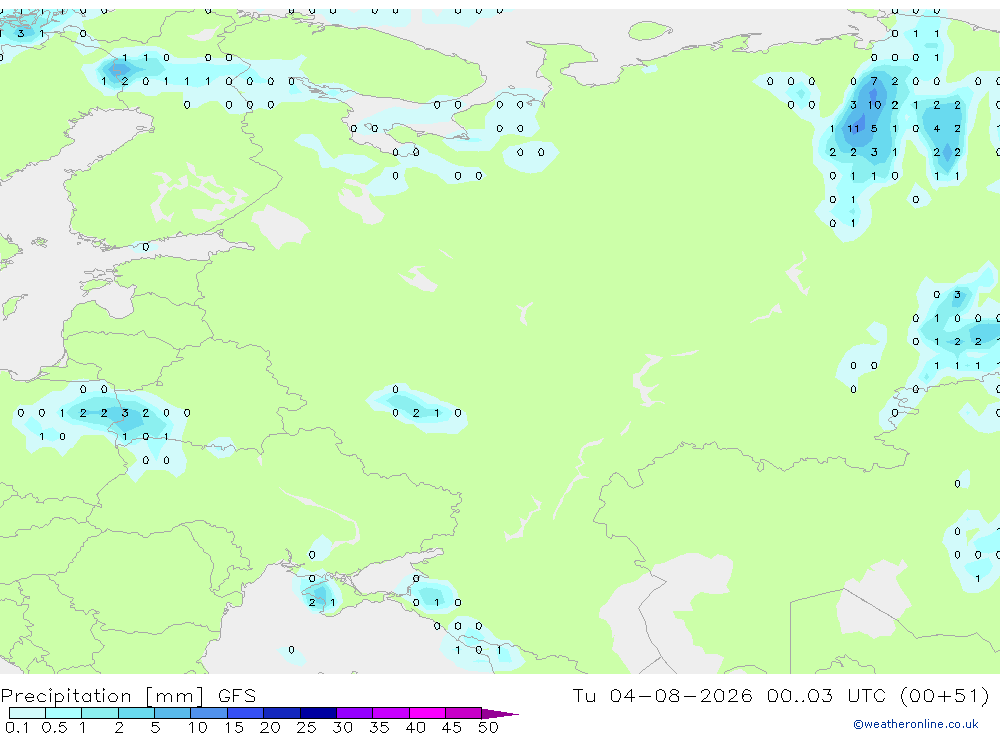Click the '40' legend scale label
1000x733 pixels.
[x=415, y=727]
